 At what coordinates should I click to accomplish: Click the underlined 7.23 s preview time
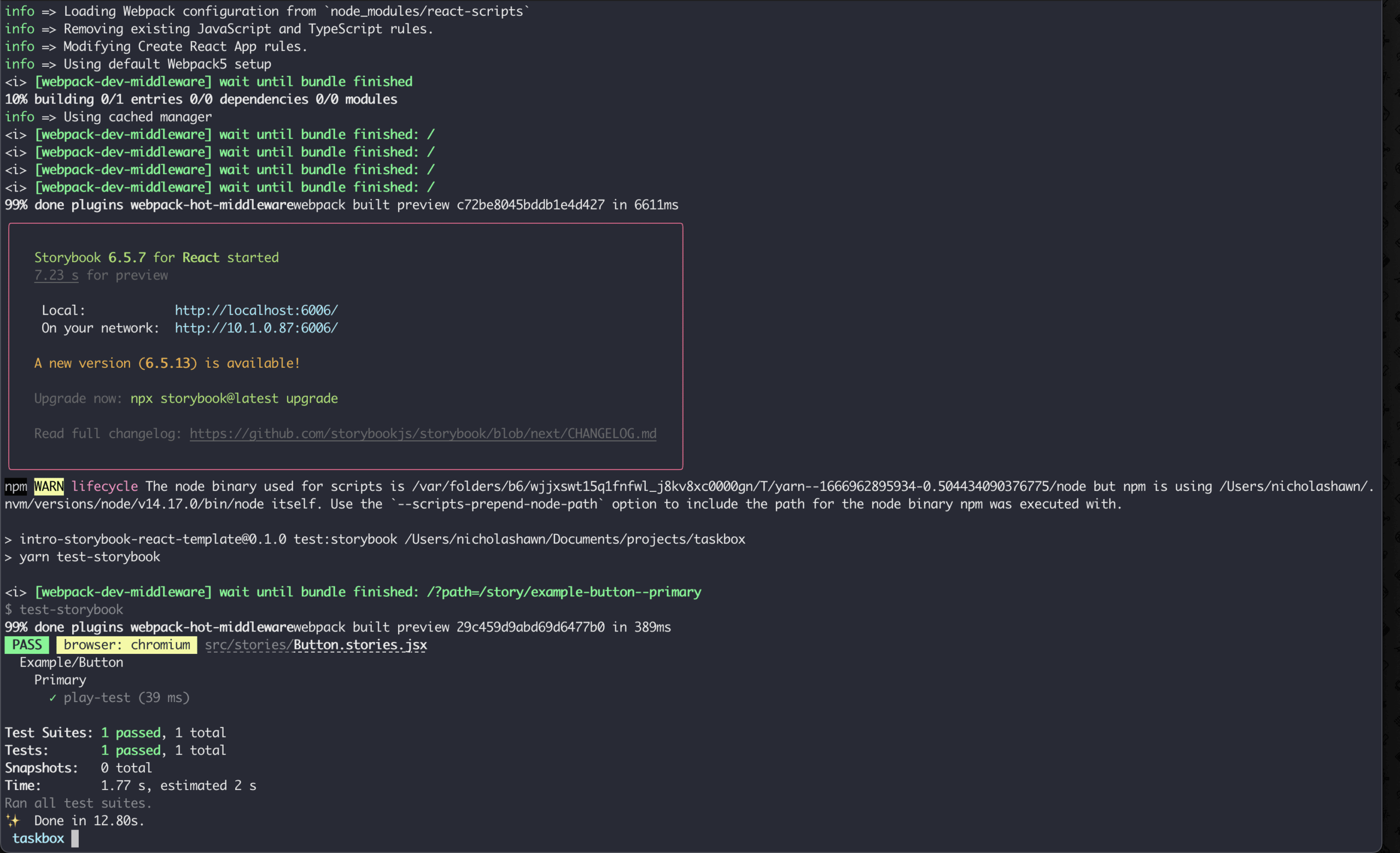[55, 275]
